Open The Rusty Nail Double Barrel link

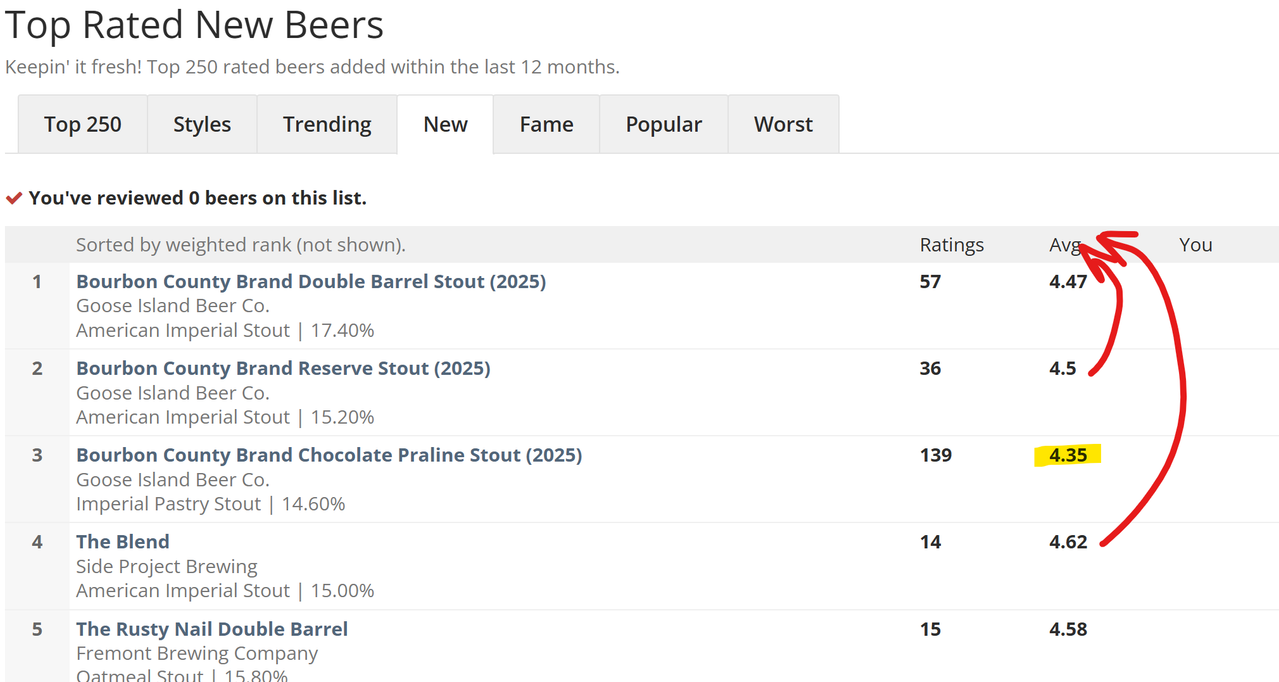click(x=212, y=629)
